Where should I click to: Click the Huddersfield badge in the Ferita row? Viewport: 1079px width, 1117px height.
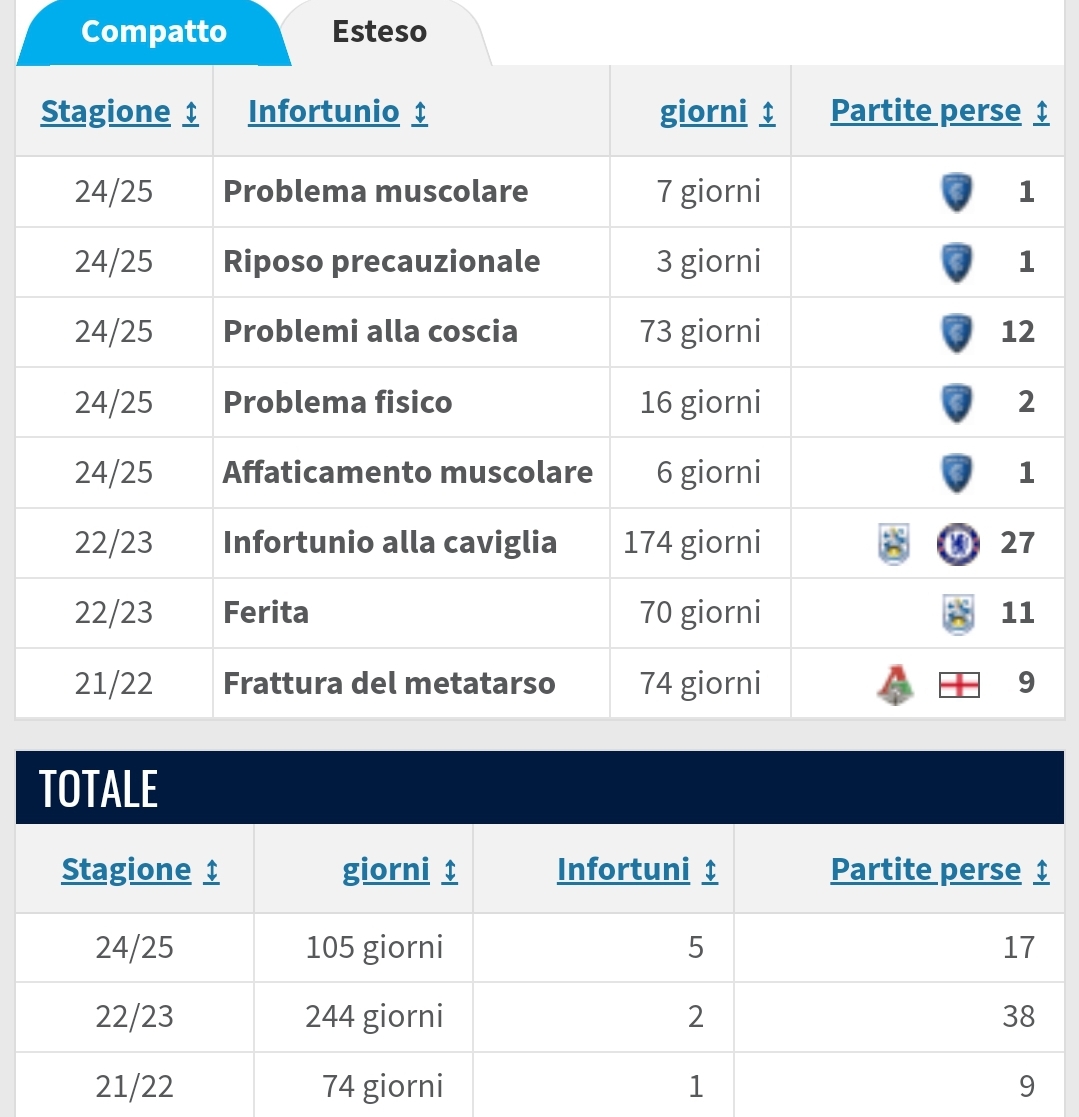pyautogui.click(x=957, y=613)
